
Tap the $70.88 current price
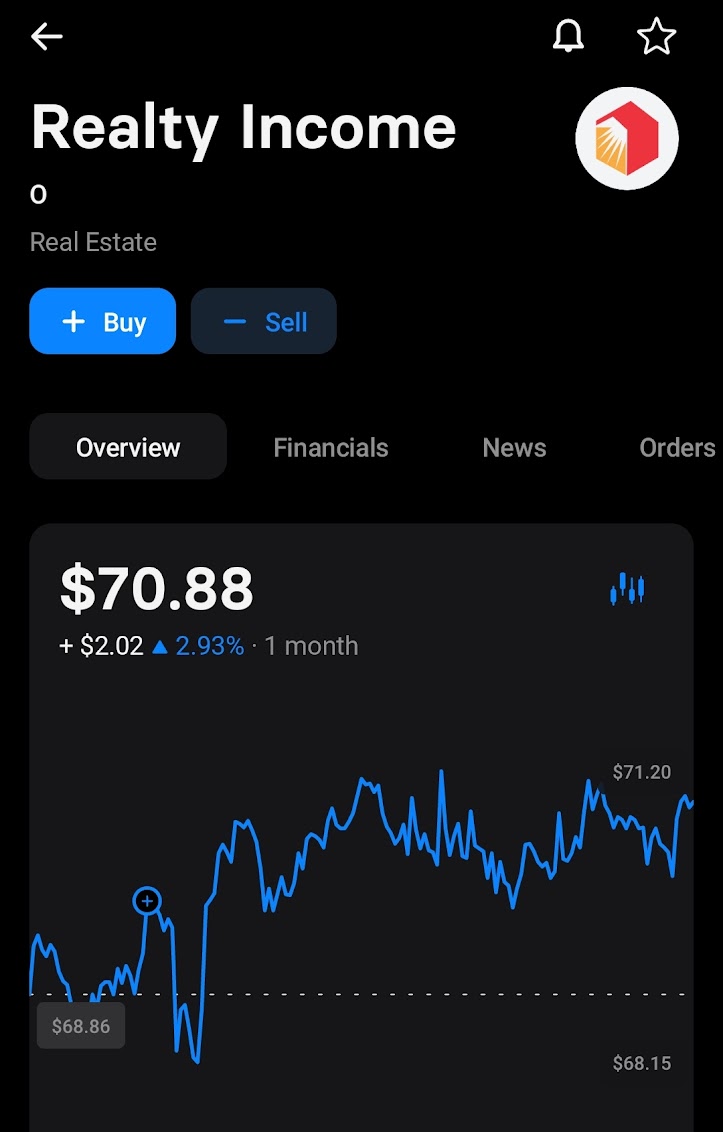pos(157,589)
